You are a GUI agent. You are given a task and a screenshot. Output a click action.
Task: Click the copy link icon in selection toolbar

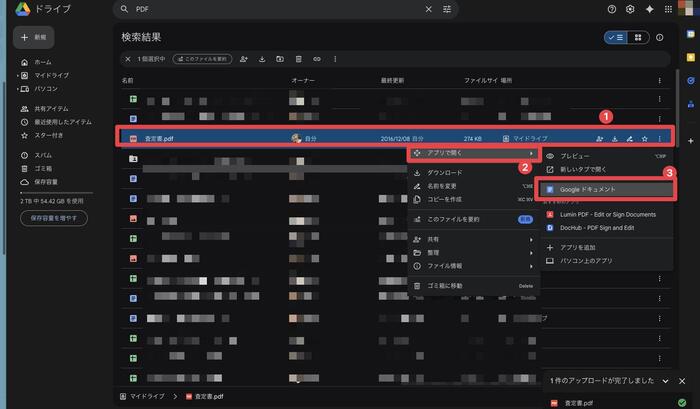317,59
